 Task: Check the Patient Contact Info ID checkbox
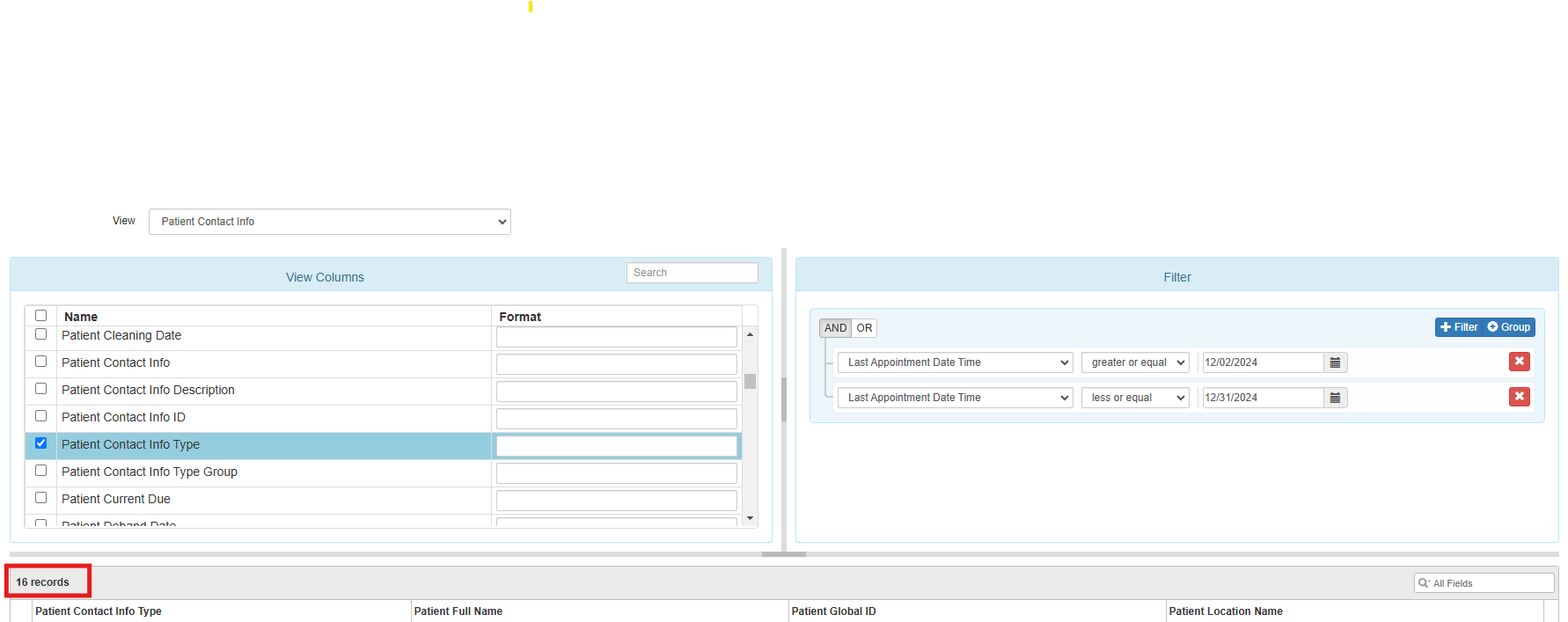[40, 416]
